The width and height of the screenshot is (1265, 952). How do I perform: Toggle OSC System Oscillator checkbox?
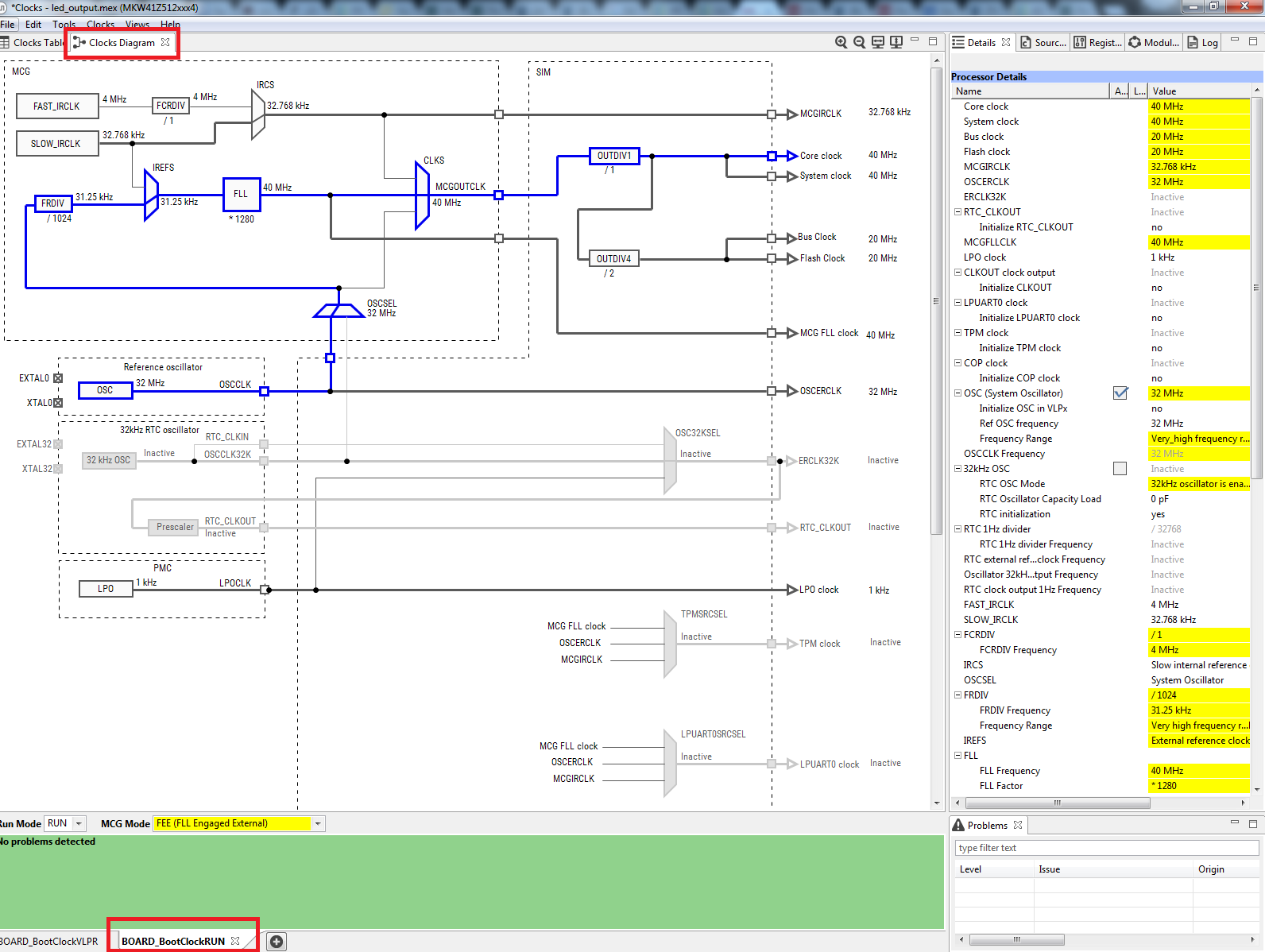pos(1120,393)
